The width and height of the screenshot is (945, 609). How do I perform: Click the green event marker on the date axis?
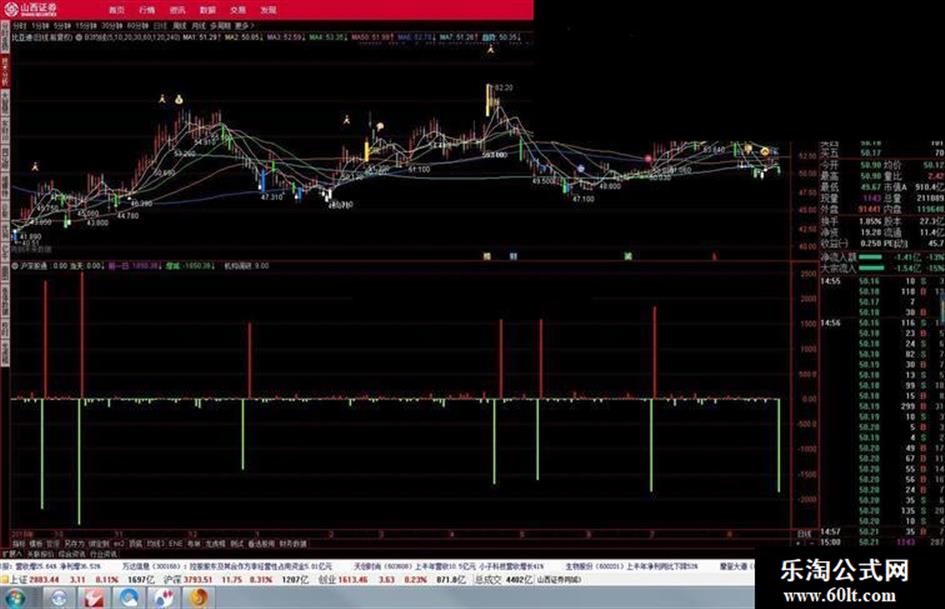point(628,256)
